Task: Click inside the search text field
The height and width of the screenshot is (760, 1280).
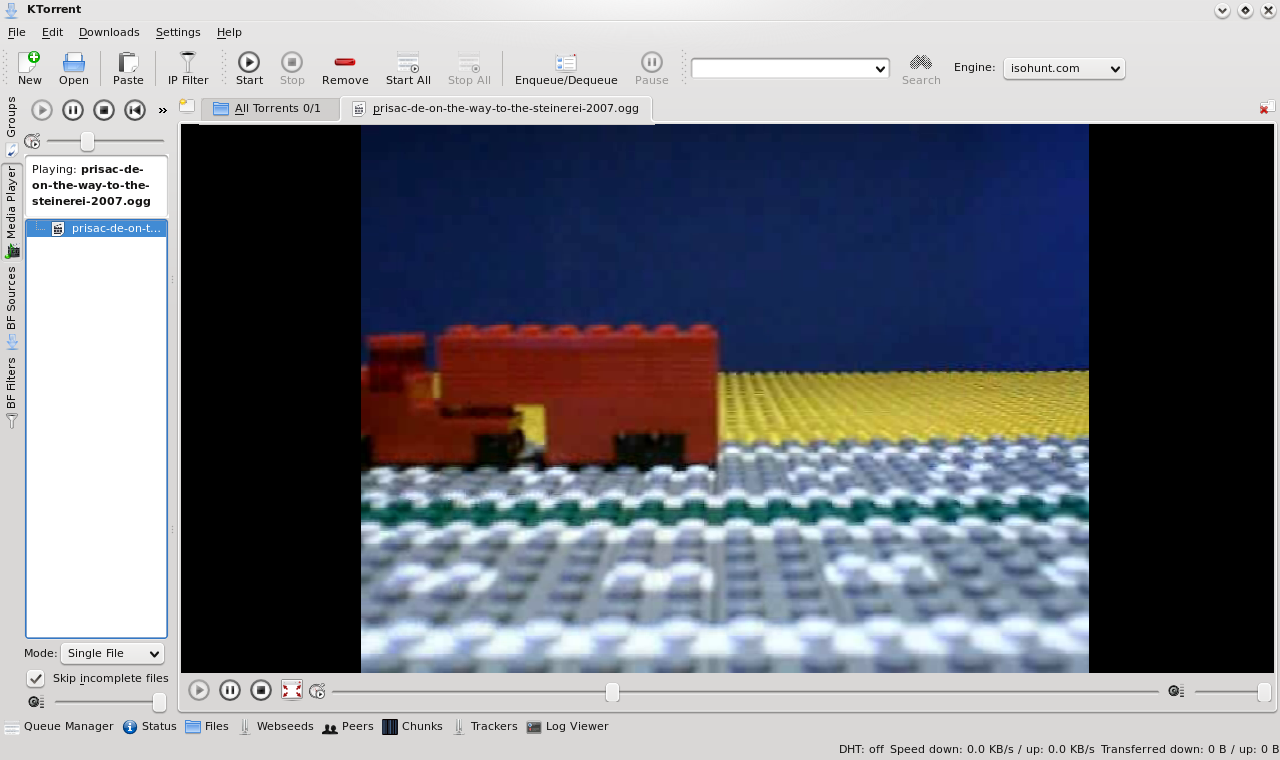Action: pyautogui.click(x=781, y=68)
